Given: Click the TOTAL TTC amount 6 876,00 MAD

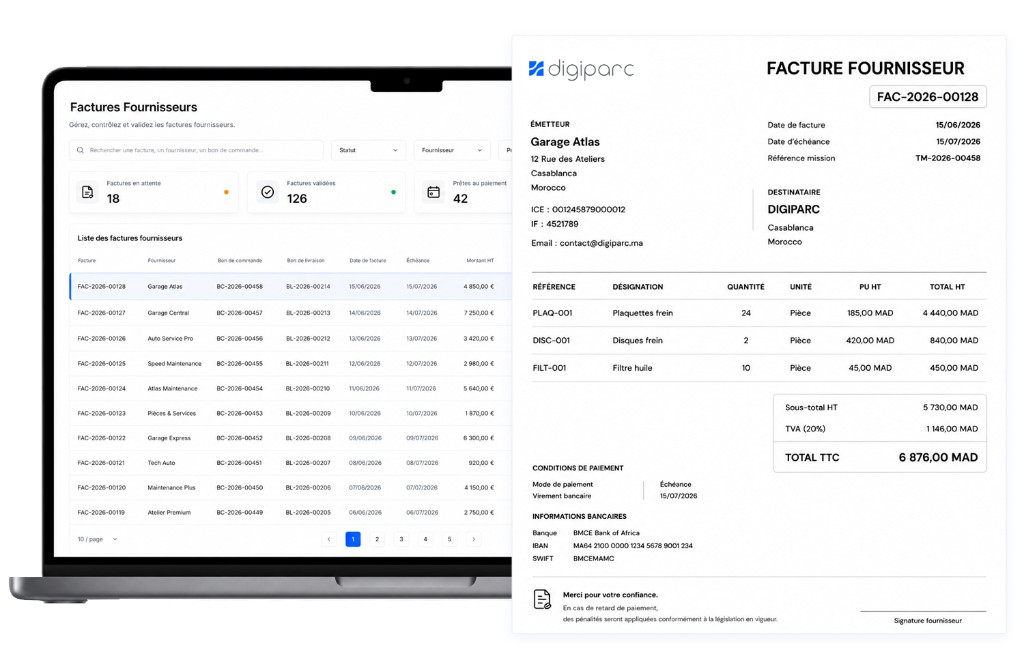Looking at the screenshot, I should point(938,457).
